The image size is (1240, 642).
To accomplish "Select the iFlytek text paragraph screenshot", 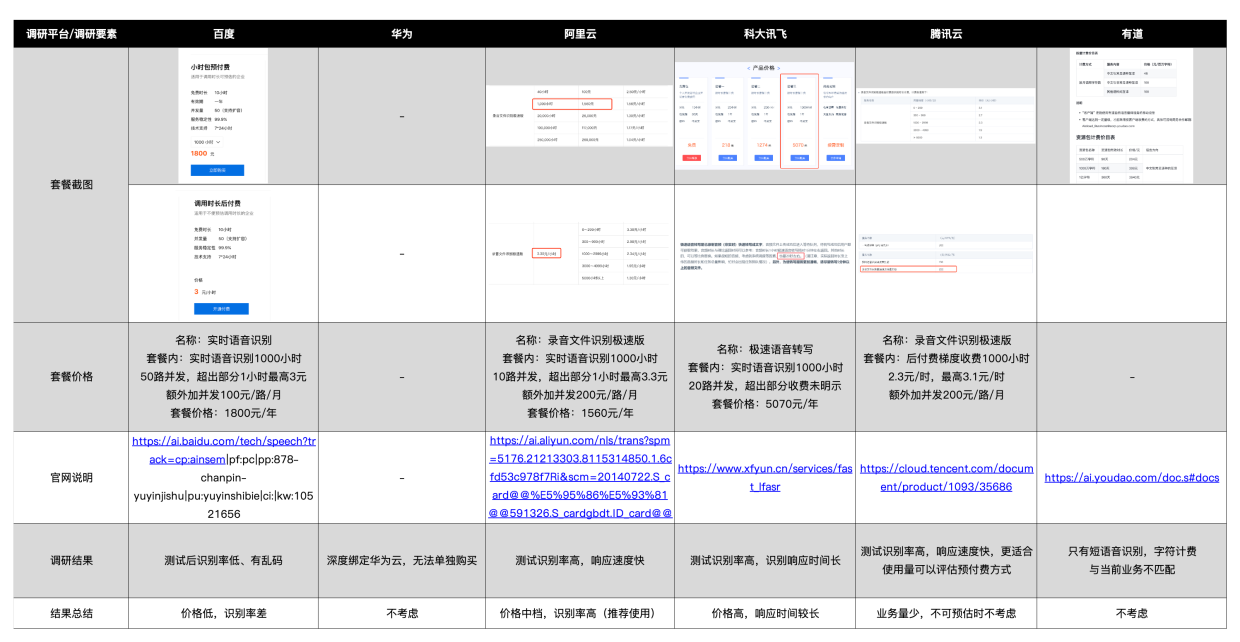I will point(765,254).
